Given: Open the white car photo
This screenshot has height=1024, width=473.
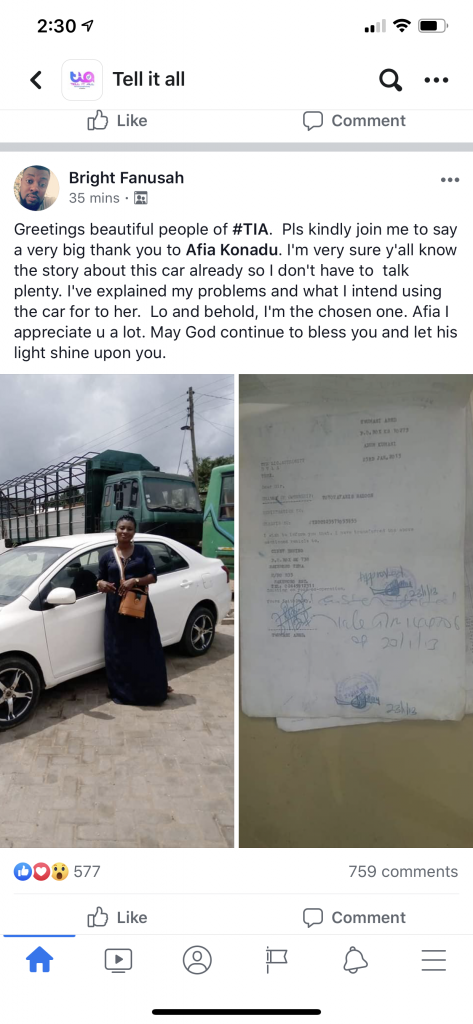Looking at the screenshot, I should pos(117,611).
